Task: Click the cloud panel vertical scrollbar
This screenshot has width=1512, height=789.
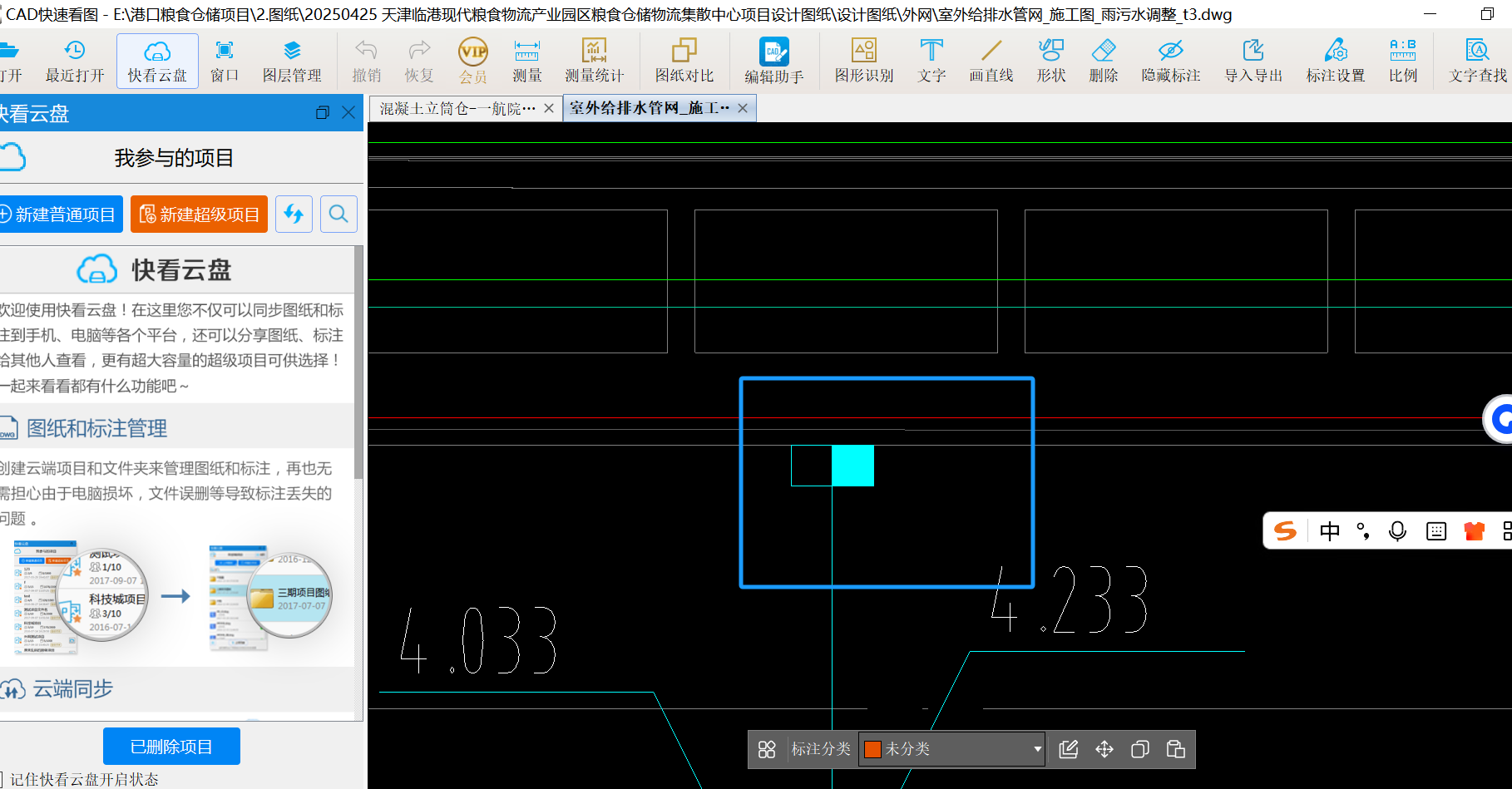Action: point(358,362)
